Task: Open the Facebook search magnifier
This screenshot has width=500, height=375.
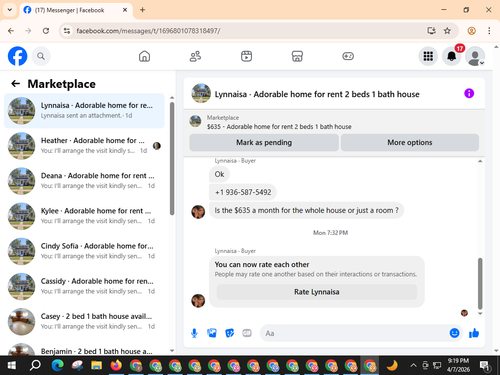Action: click(x=41, y=56)
